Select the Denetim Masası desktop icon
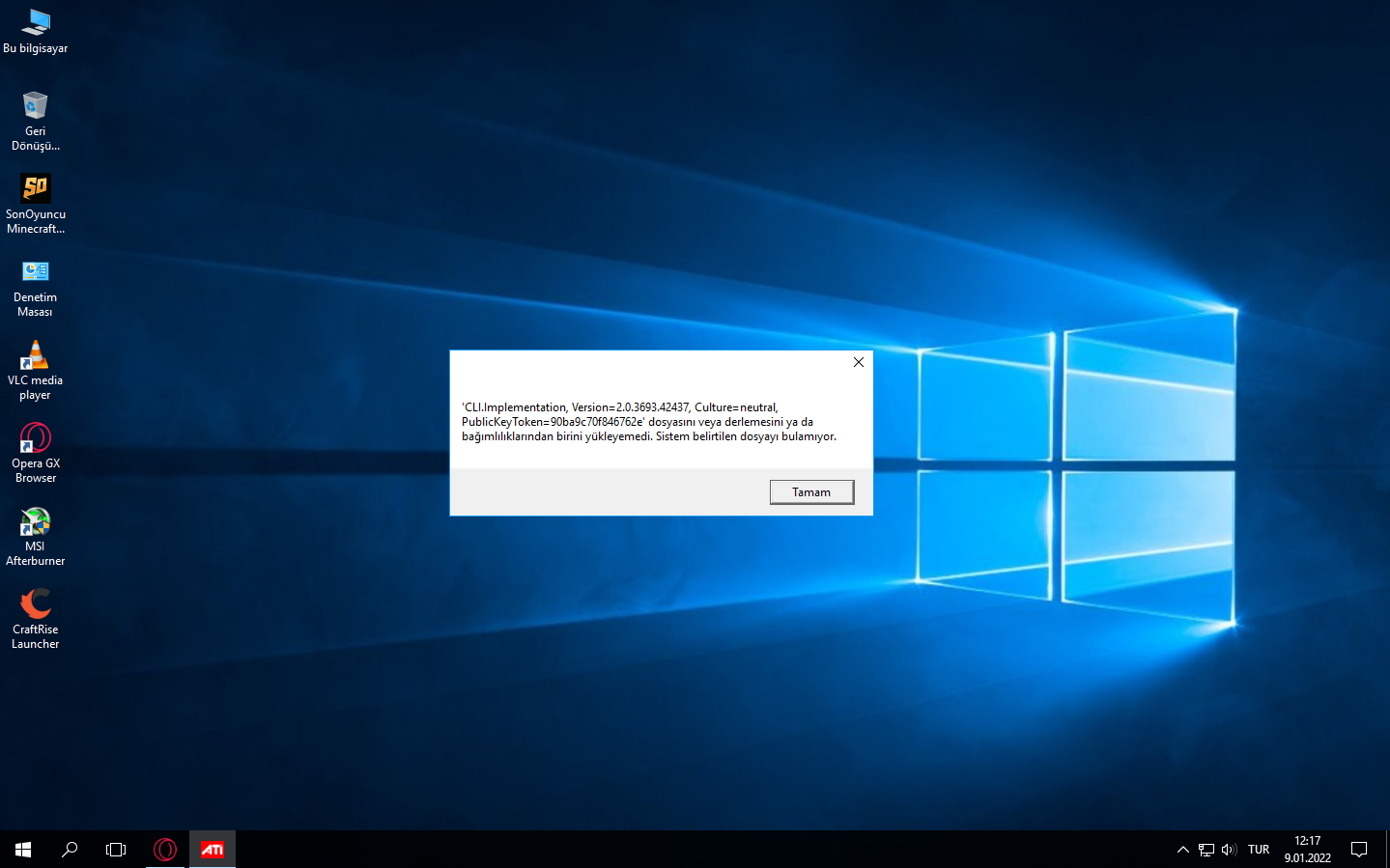The height and width of the screenshot is (868, 1390). [x=35, y=287]
